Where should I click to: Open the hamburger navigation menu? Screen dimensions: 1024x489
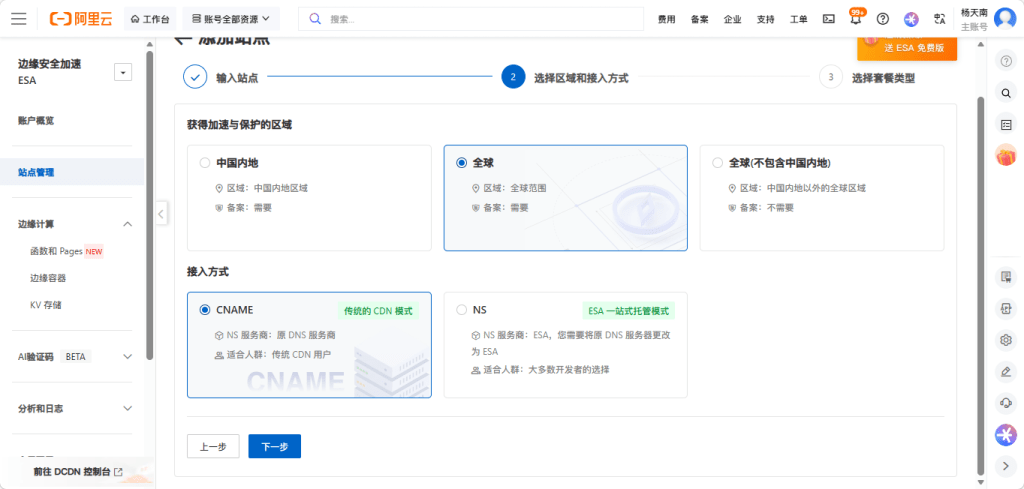19,19
